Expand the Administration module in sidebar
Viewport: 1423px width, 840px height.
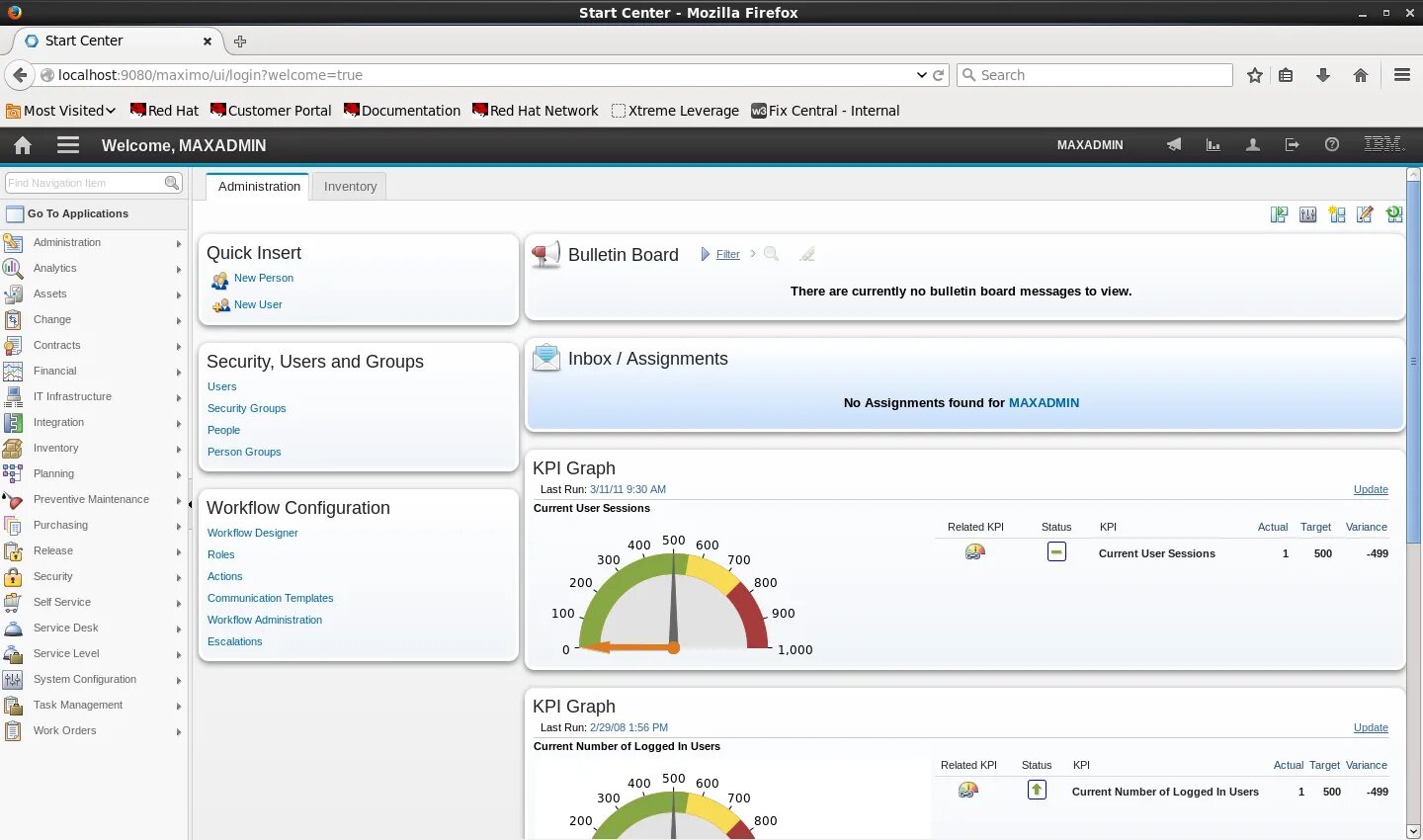pos(94,242)
